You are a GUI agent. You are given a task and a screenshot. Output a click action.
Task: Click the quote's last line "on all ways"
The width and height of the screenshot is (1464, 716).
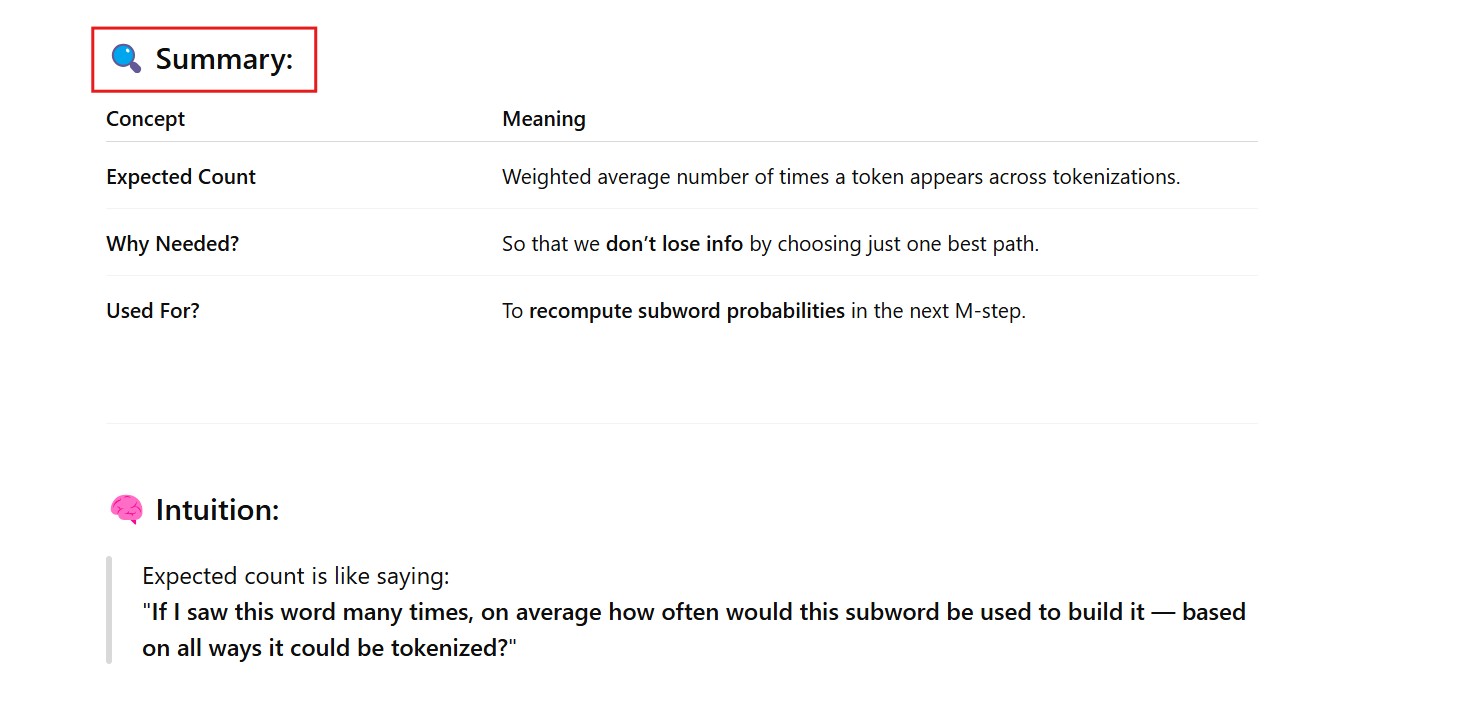coord(329,648)
